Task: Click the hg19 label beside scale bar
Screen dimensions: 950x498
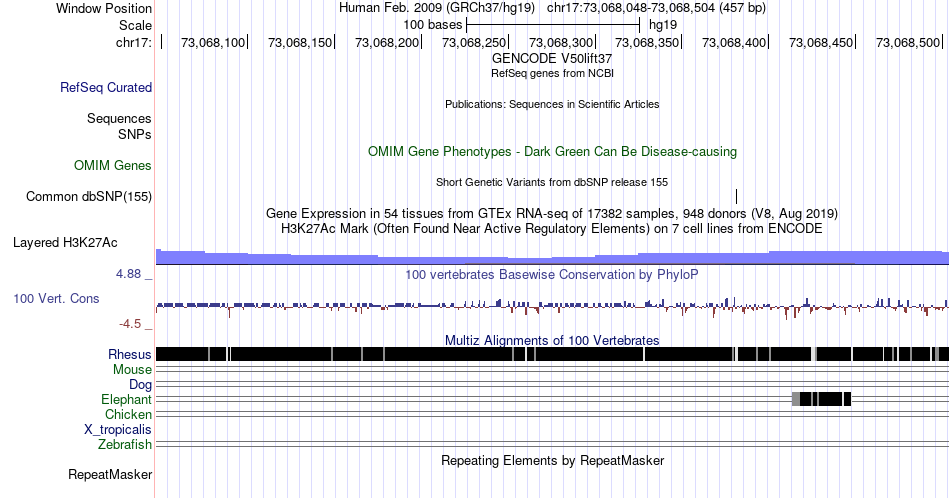Action: 663,25
